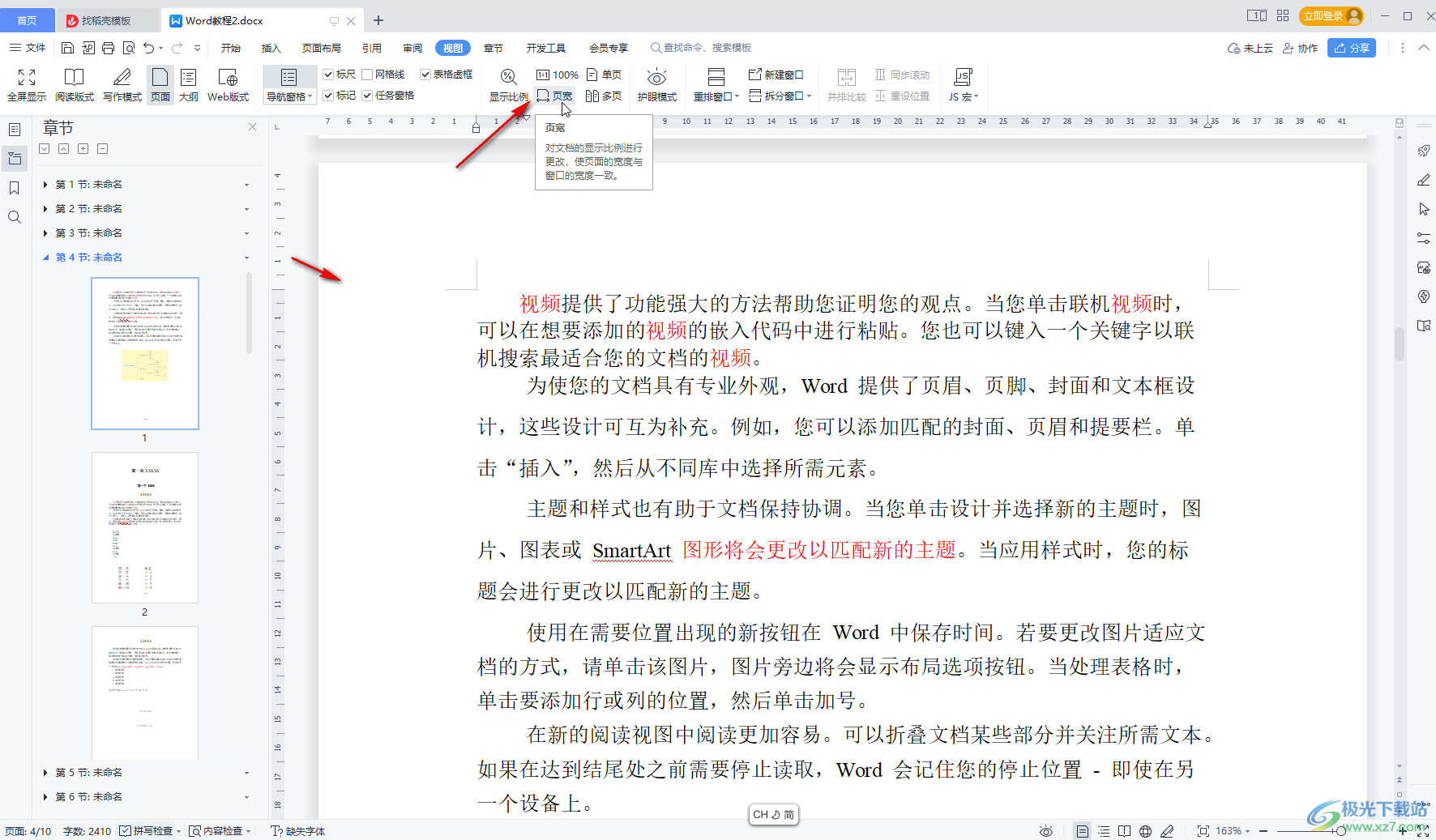Close the chapter navigation panel
The image size is (1436, 840).
click(252, 127)
